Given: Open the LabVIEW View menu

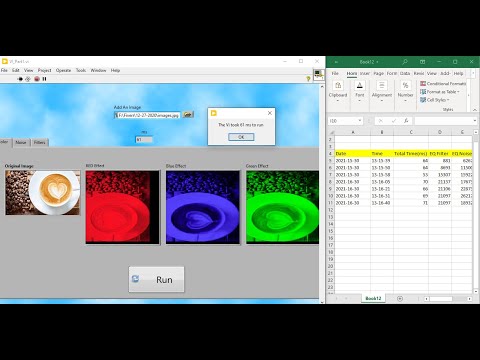Looking at the screenshot, I should (29, 70).
